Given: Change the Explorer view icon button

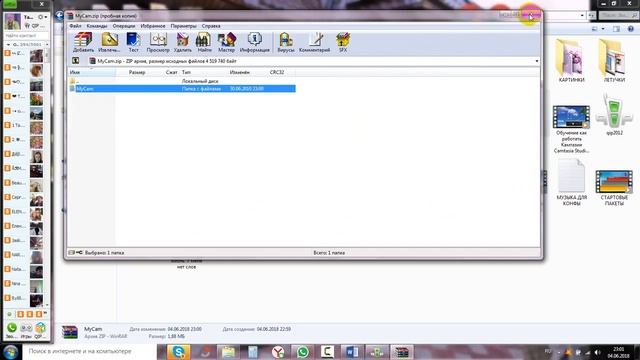Looking at the screenshot, I should click(x=595, y=29).
